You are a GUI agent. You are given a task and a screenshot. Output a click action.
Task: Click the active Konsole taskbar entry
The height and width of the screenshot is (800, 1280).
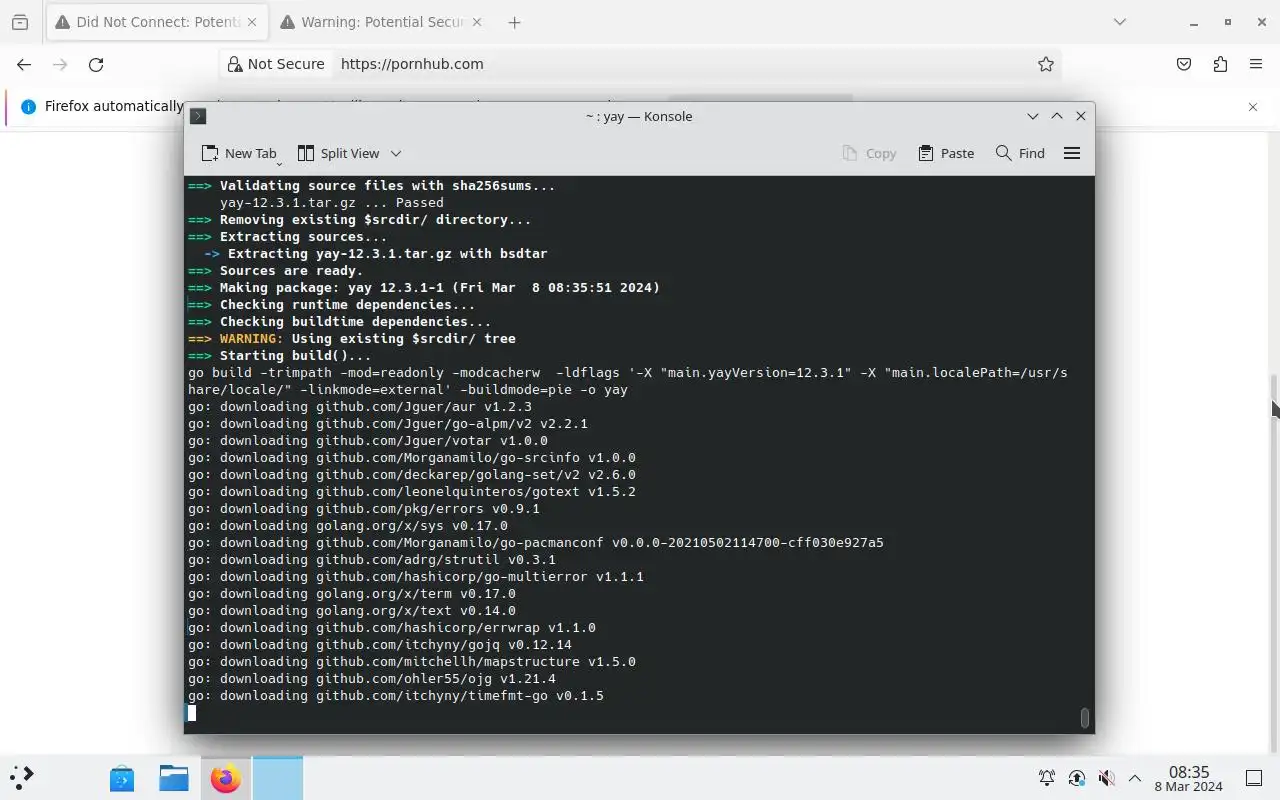point(277,778)
